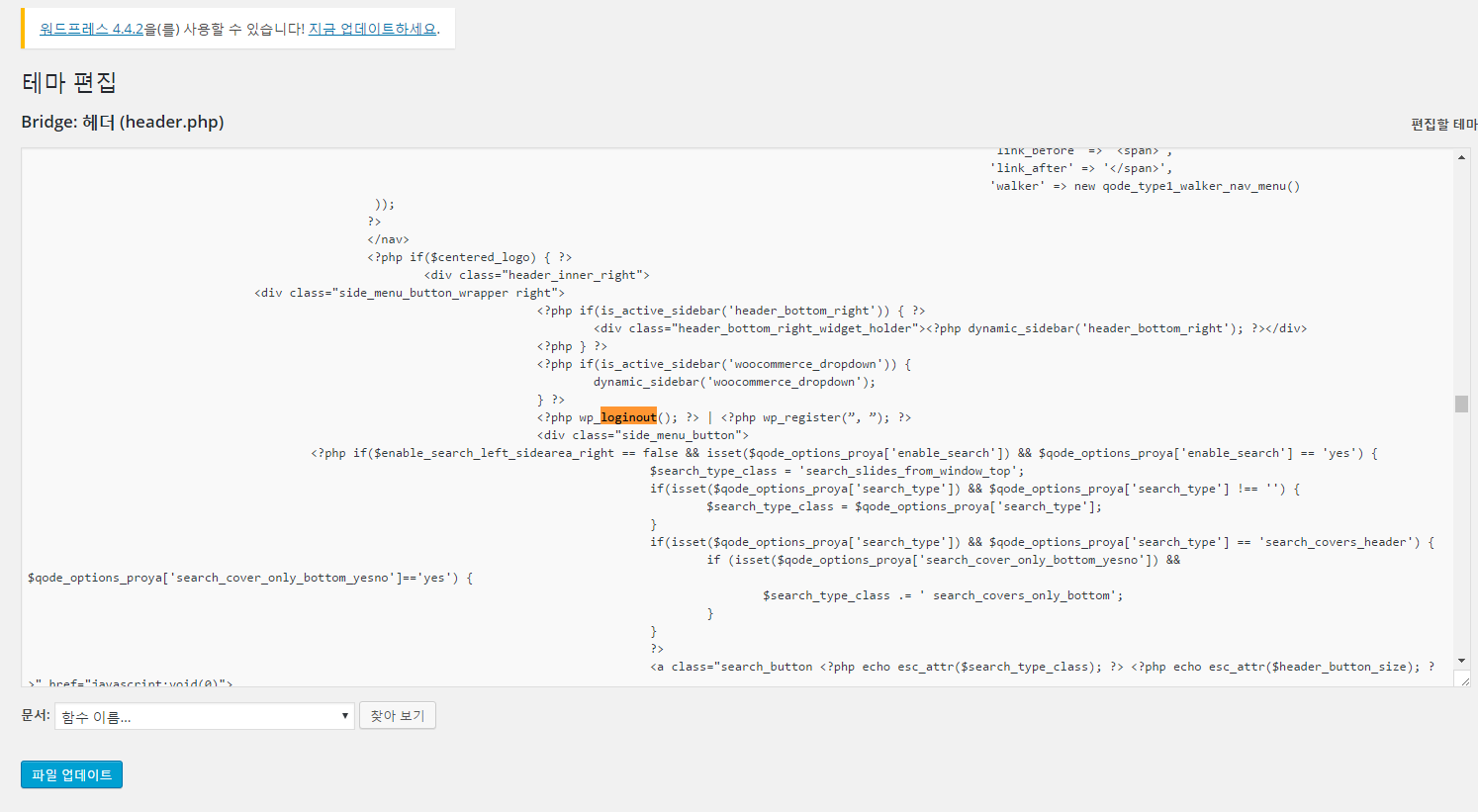
Task: Click the 편집할 테마 label
Action: (1443, 124)
